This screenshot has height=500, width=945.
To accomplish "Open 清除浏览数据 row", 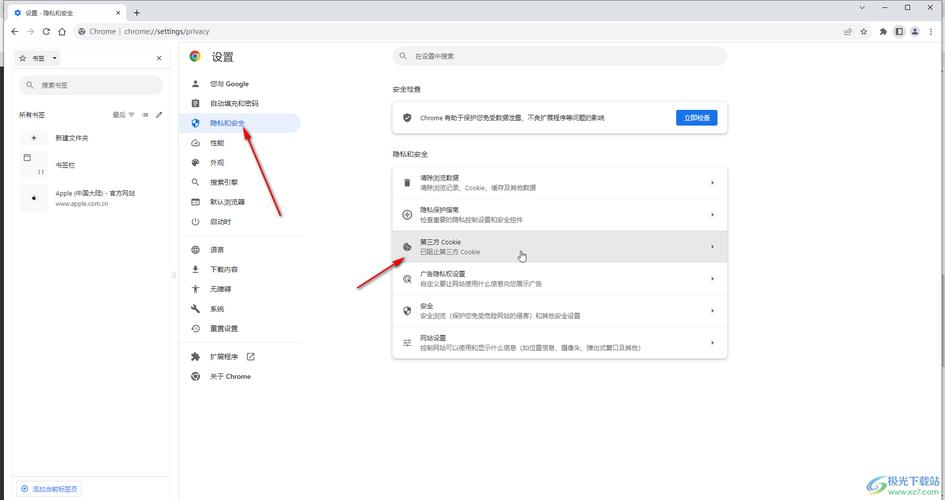I will 559,183.
